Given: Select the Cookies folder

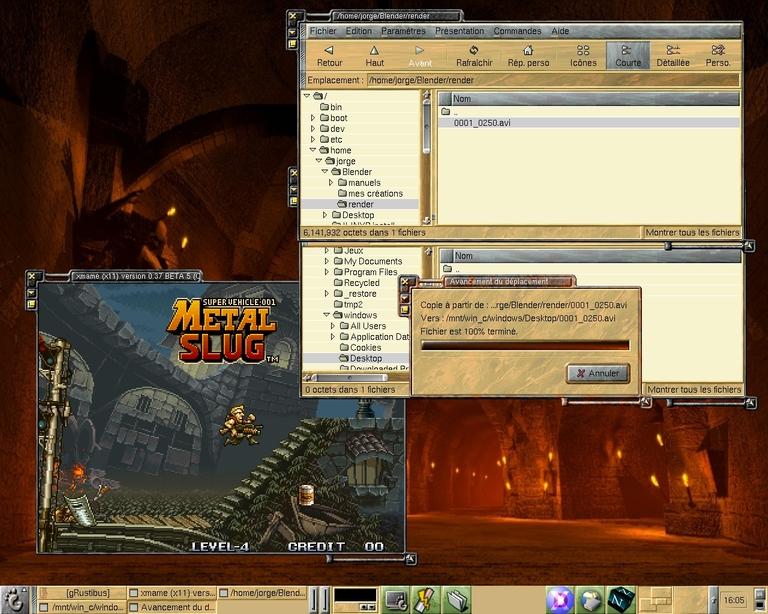Looking at the screenshot, I should (360, 347).
